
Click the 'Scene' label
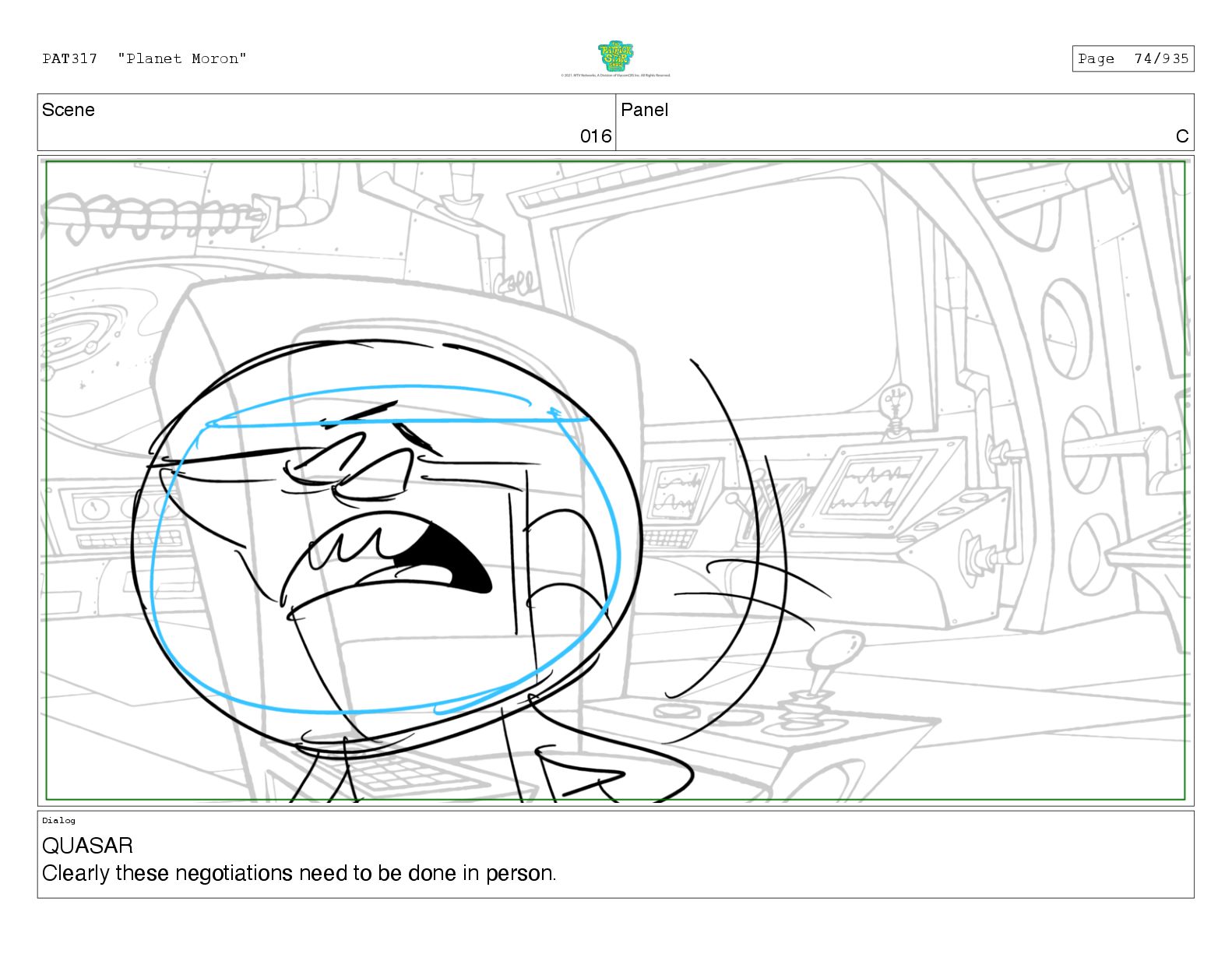point(69,110)
